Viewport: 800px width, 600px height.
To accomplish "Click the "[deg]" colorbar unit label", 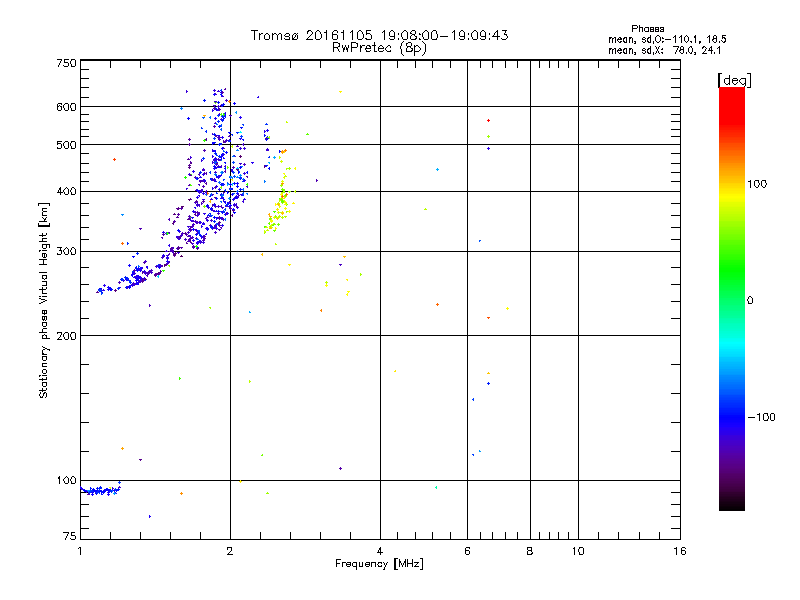I will [x=734, y=80].
